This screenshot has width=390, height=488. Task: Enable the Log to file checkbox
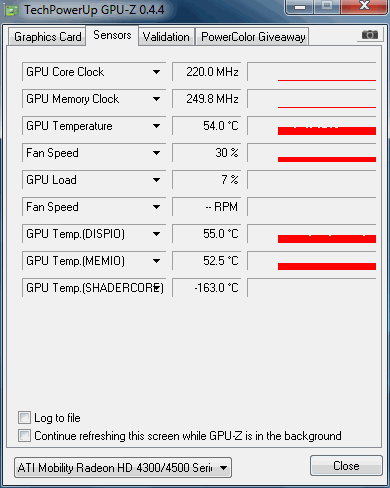(x=24, y=418)
